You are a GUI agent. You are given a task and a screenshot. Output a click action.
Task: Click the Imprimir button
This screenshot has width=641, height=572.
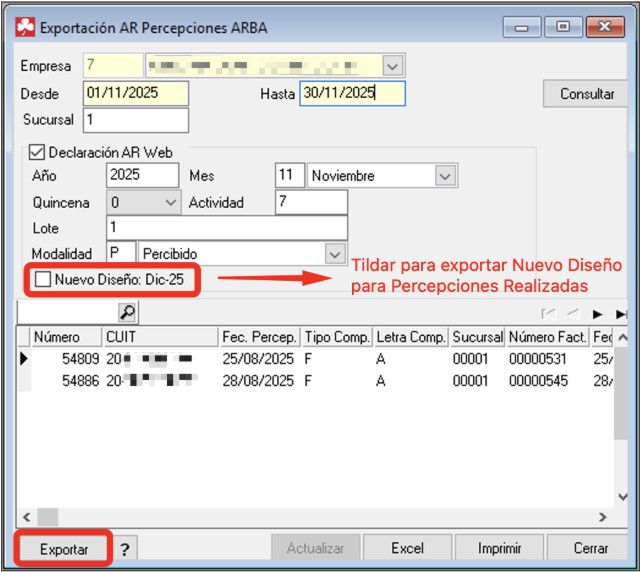[x=499, y=548]
